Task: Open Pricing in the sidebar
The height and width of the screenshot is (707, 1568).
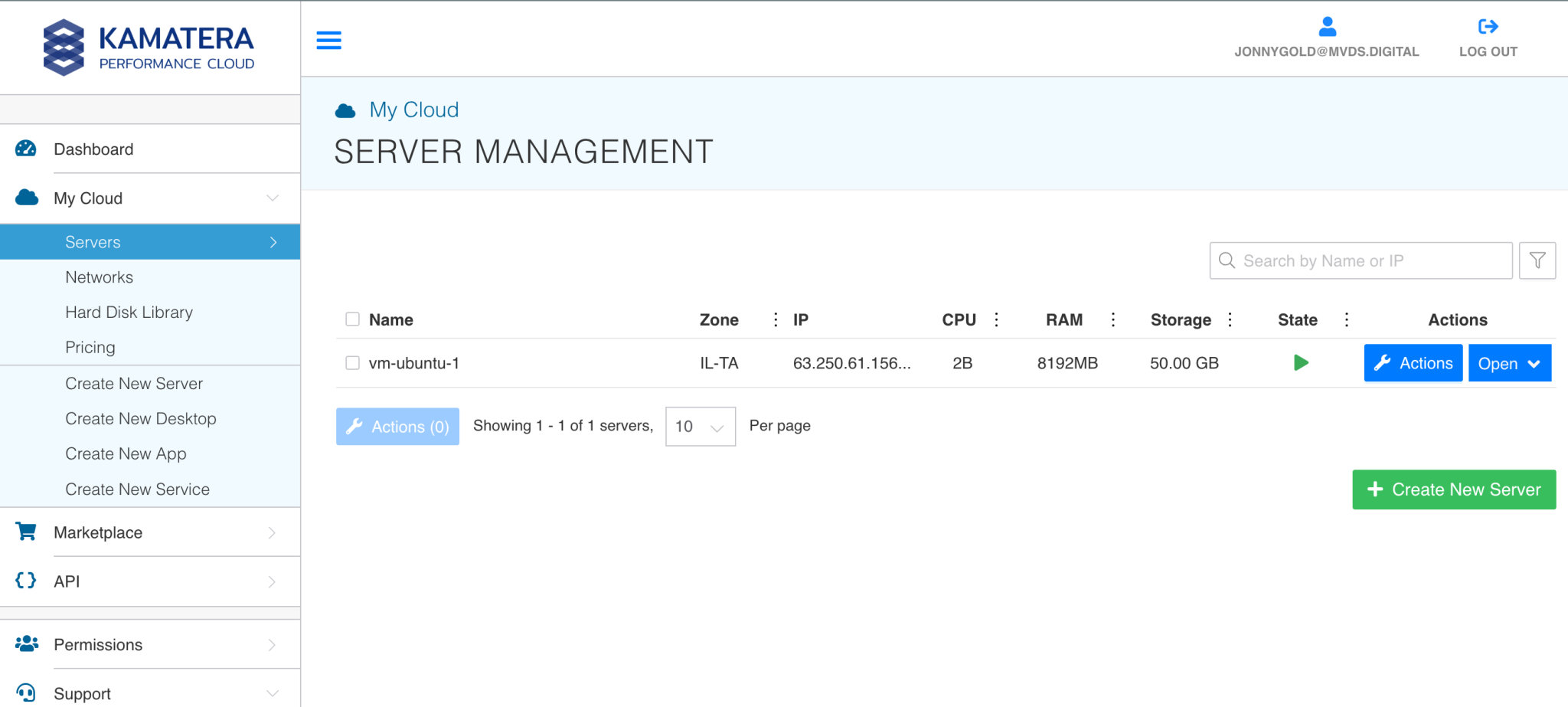Action: [x=90, y=348]
